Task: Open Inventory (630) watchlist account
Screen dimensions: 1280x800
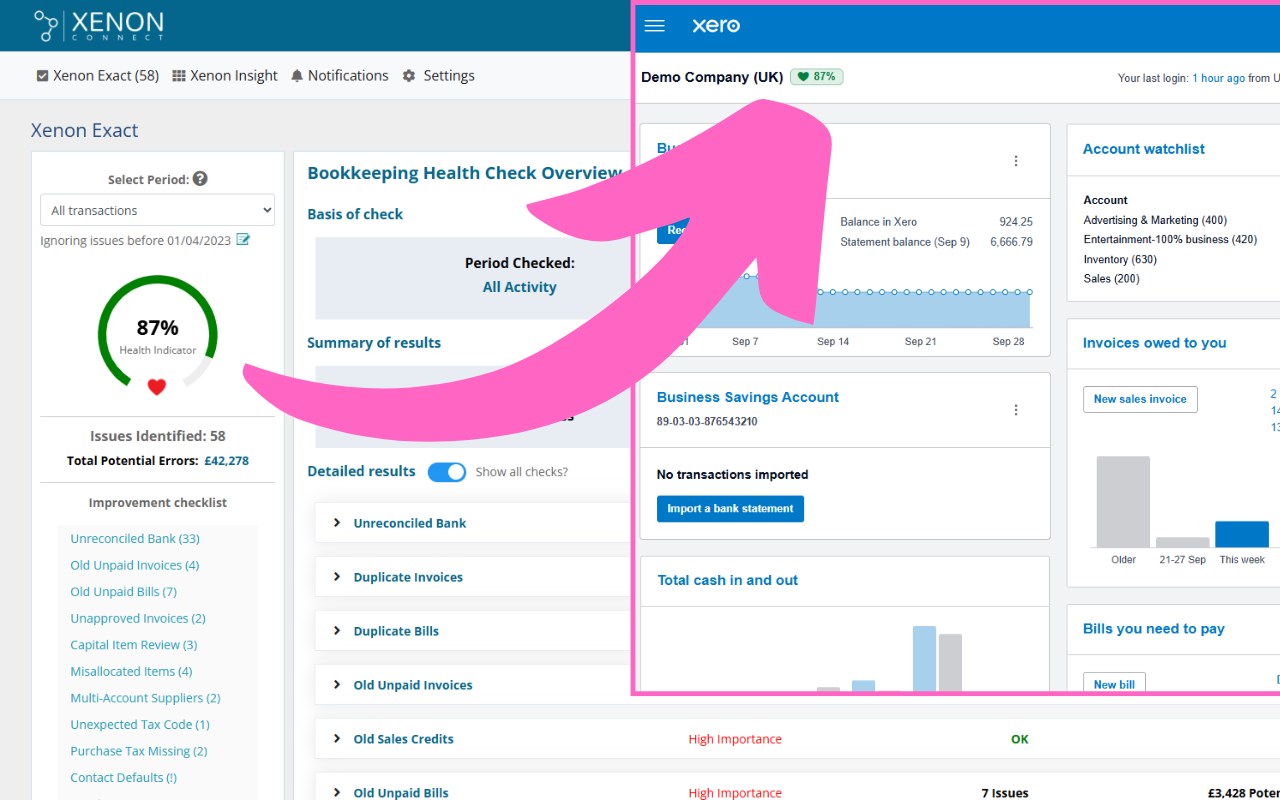Action: pos(1120,259)
